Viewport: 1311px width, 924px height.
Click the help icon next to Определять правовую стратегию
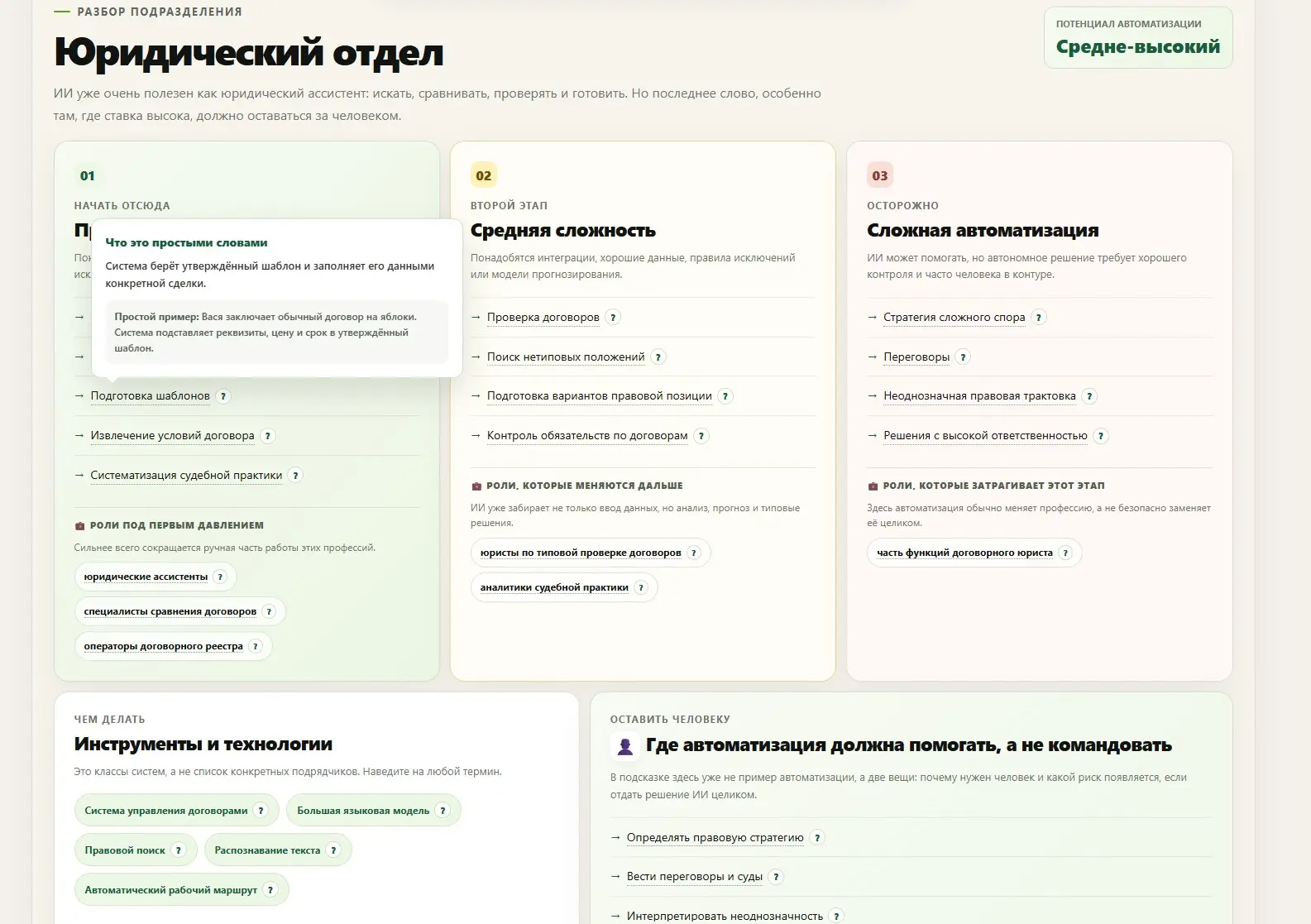[817, 838]
